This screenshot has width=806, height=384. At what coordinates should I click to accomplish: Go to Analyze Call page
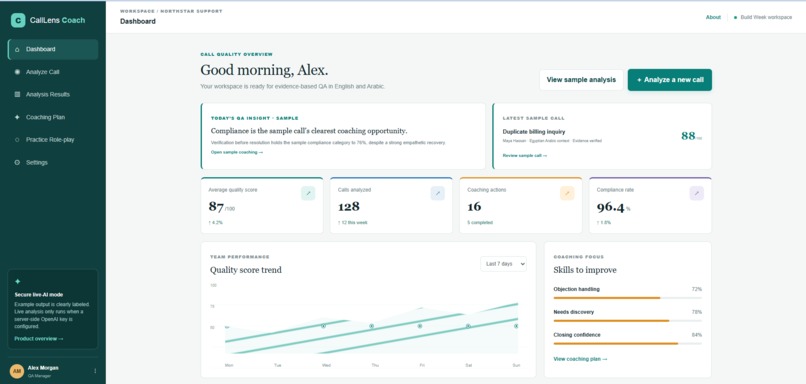tap(53, 72)
